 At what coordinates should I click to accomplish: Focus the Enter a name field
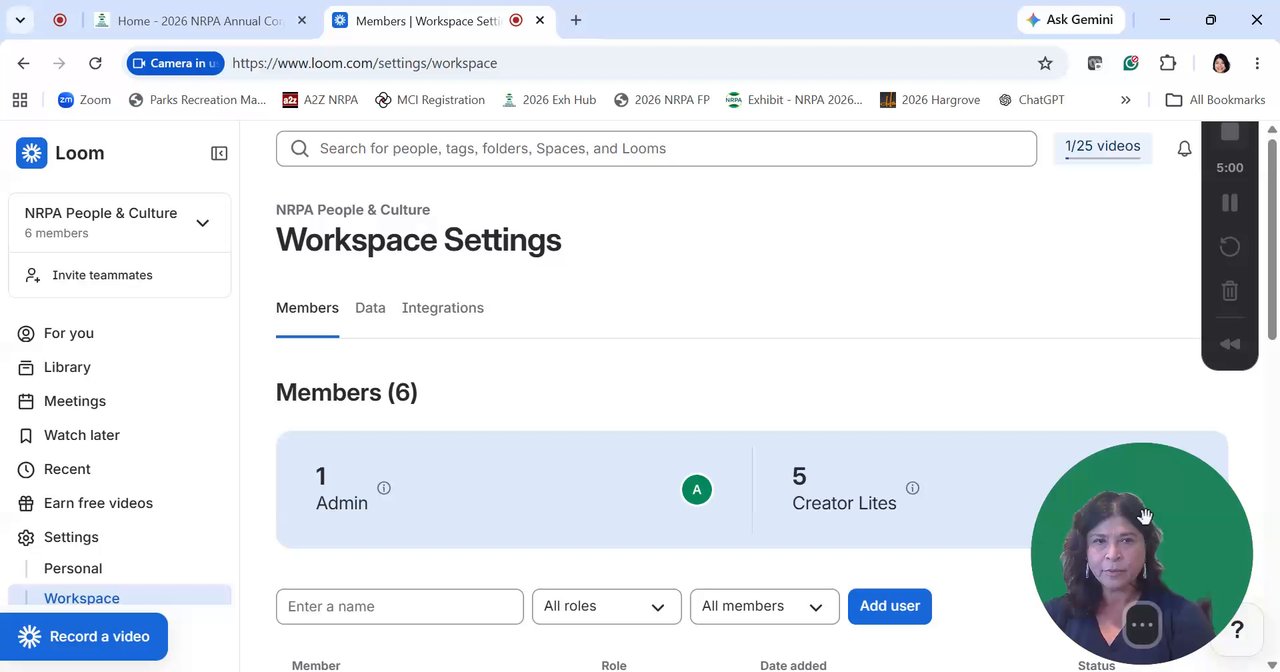[400, 606]
